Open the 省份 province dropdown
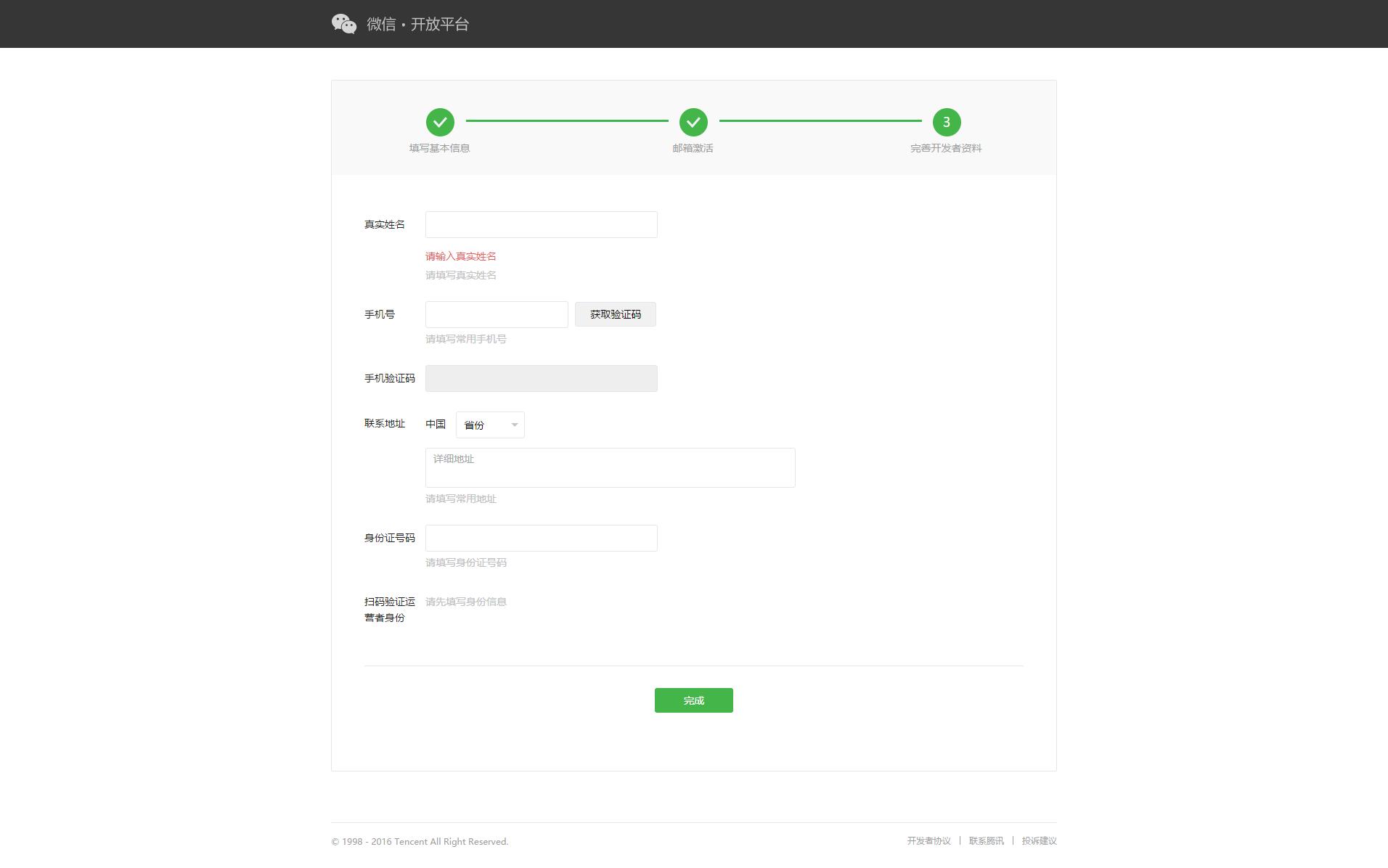1388x868 pixels. (x=490, y=425)
